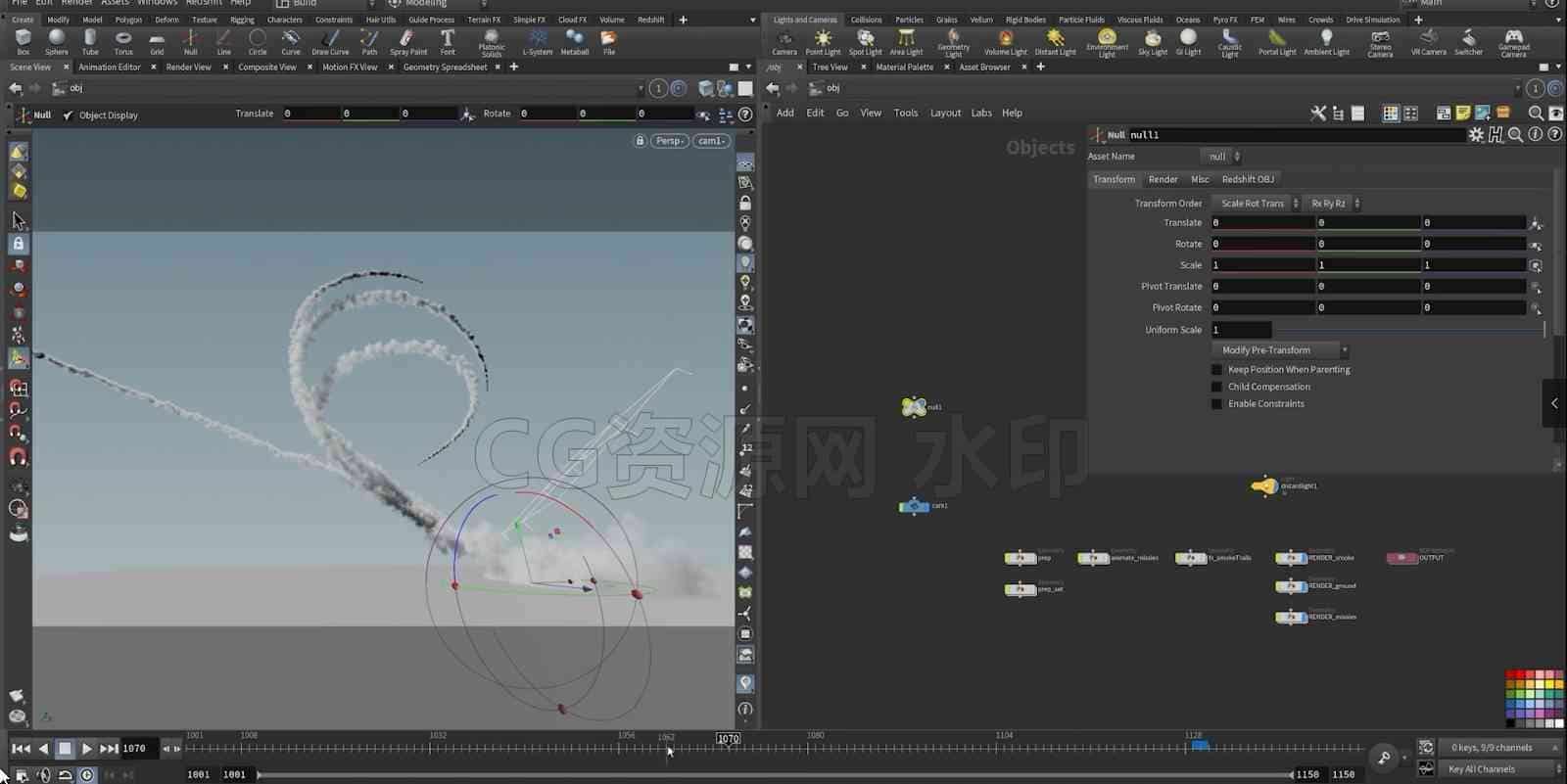Add a Spot Light
This screenshot has height=784, width=1567.
(865, 41)
